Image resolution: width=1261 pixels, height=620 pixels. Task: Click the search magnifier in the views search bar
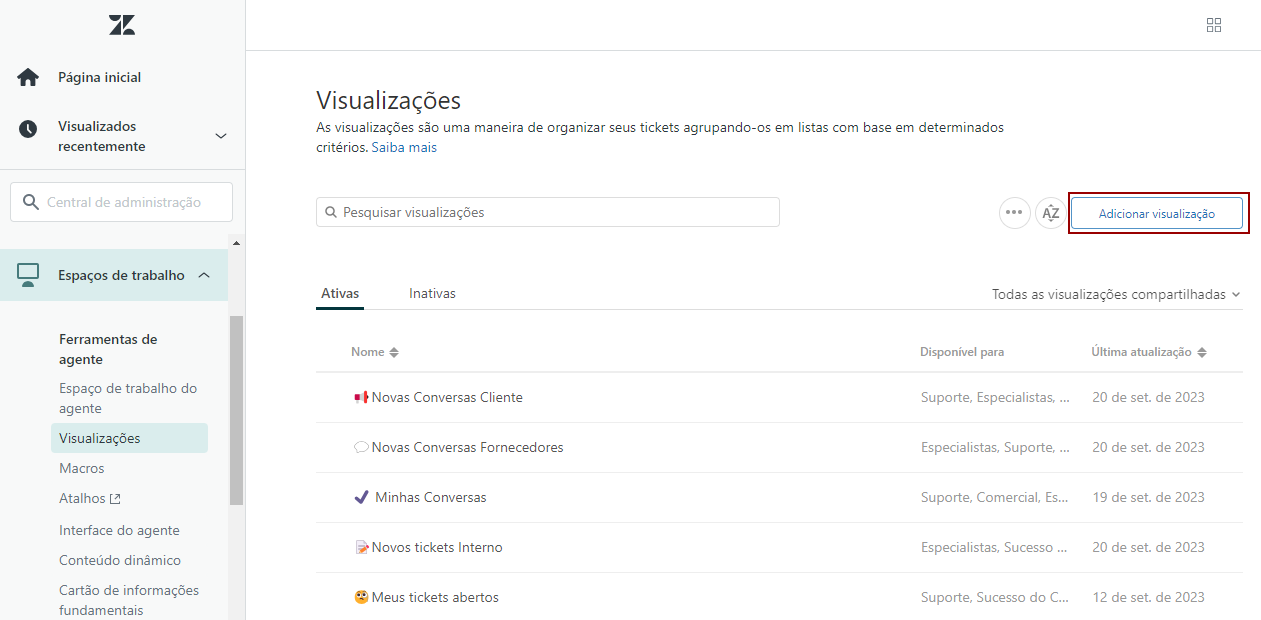point(331,211)
